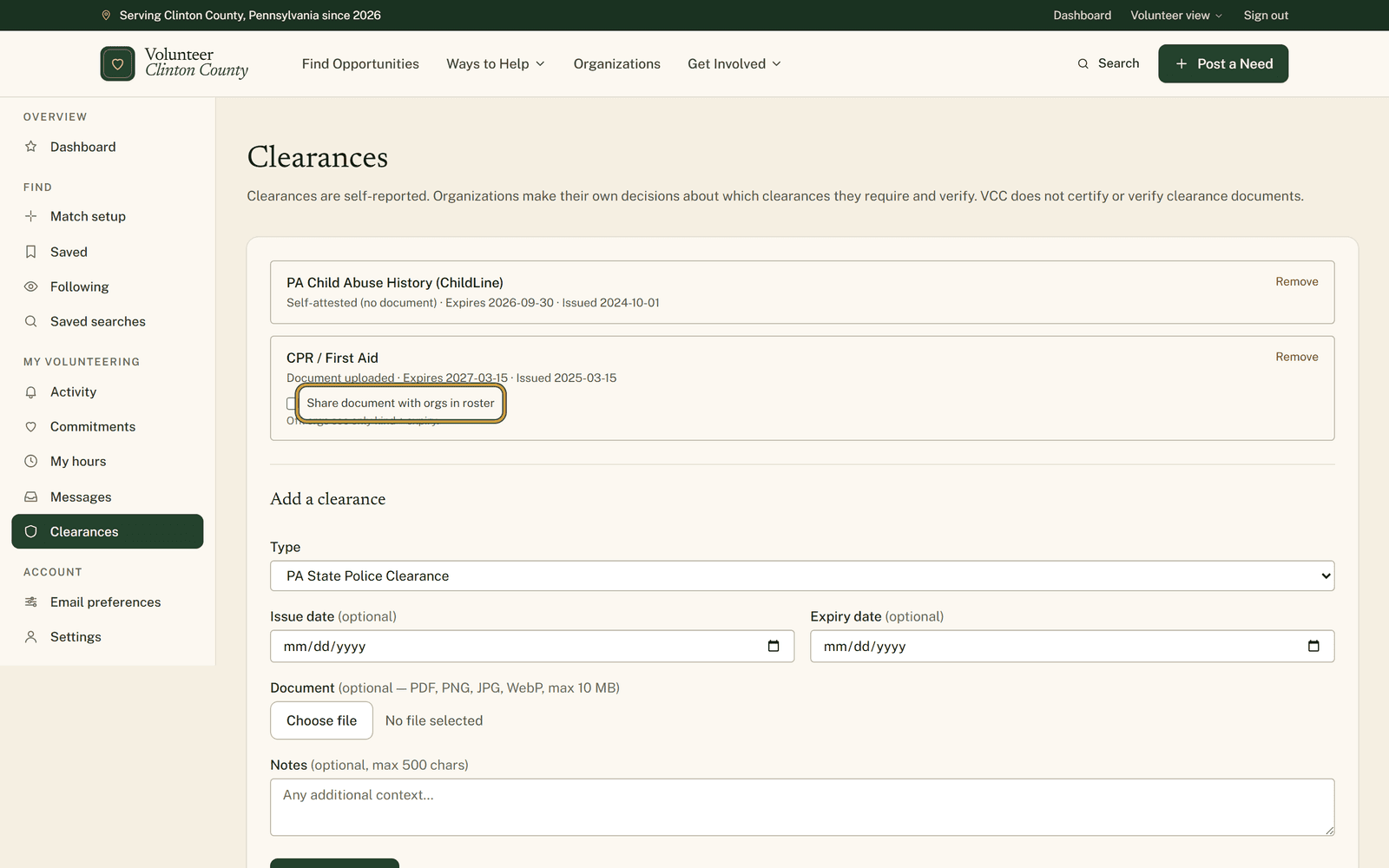Go to Dashboard in the top bar

point(1082,16)
